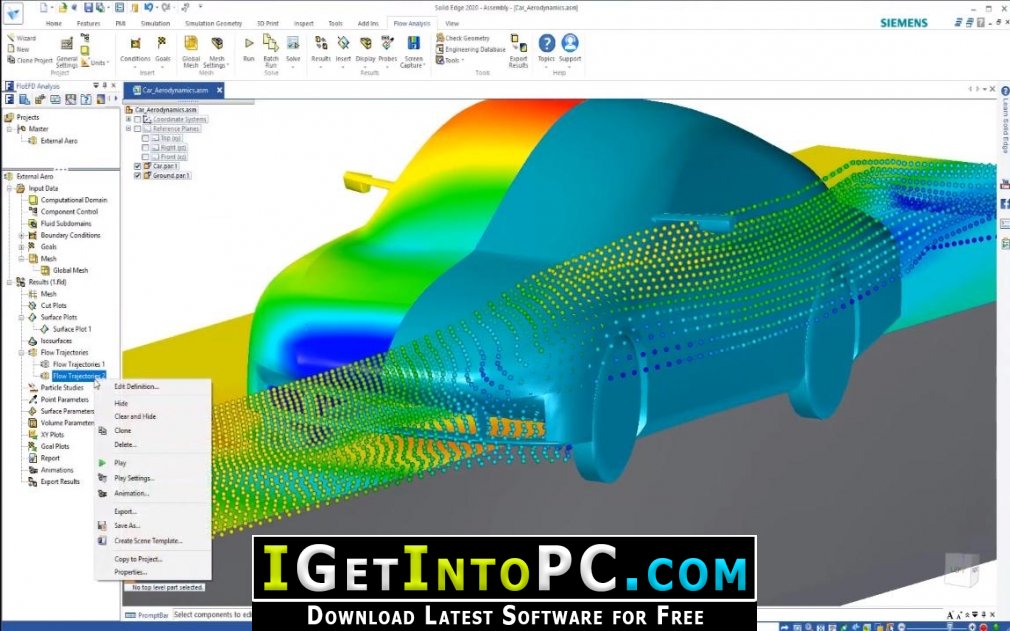
Task: Toggle the Top (xy) plane checkbox
Action: coord(145,138)
